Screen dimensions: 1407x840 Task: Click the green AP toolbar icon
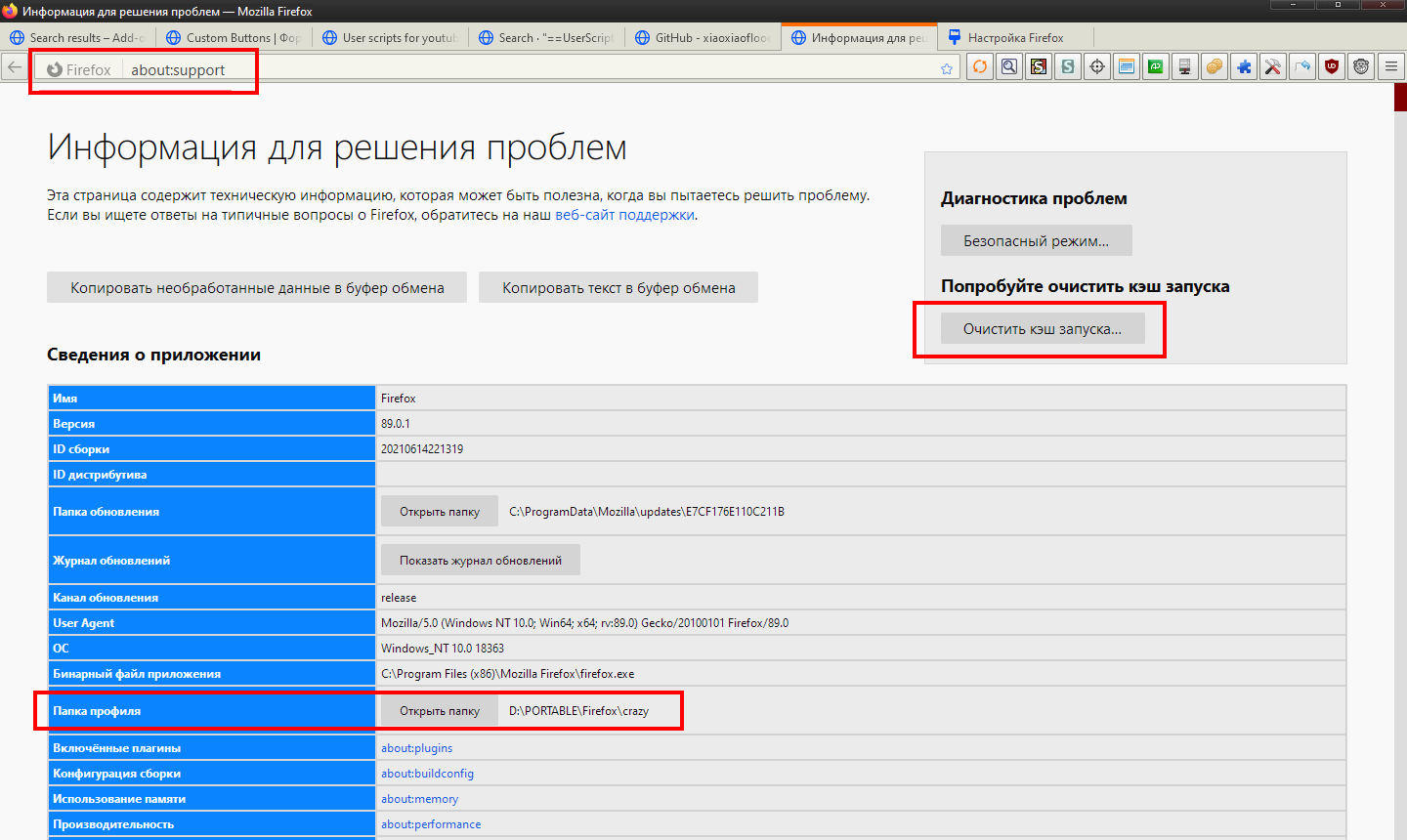click(x=1156, y=67)
